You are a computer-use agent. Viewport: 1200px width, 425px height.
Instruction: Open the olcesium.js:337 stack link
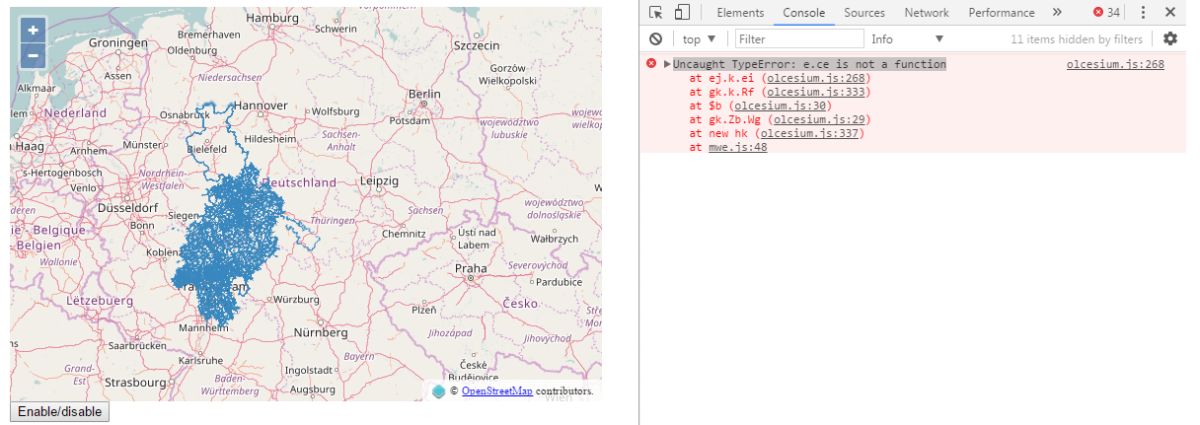click(808, 134)
